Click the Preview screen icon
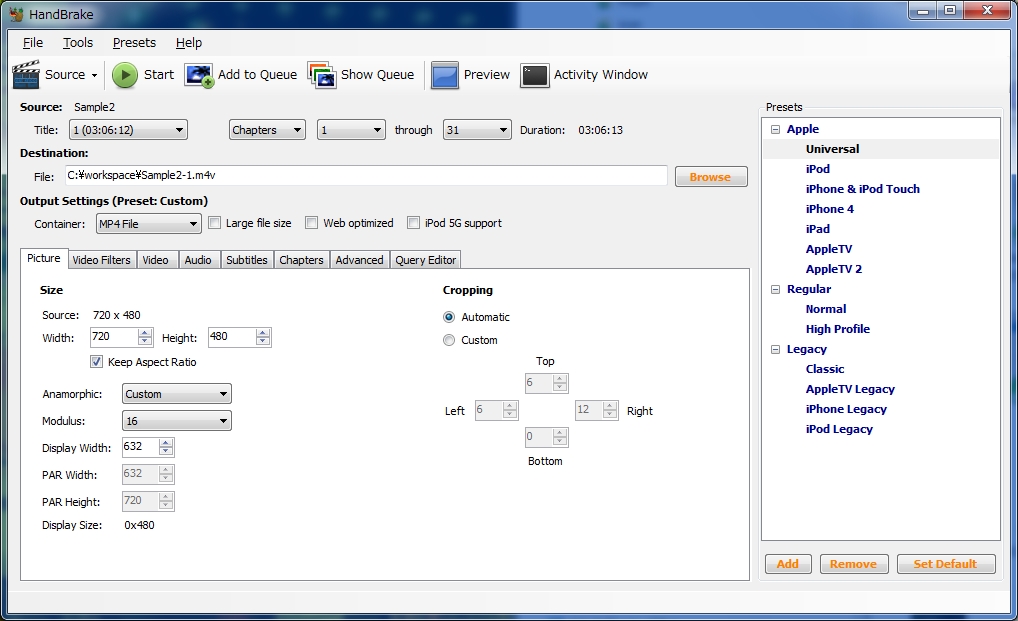Image resolution: width=1018 pixels, height=621 pixels. (x=445, y=75)
